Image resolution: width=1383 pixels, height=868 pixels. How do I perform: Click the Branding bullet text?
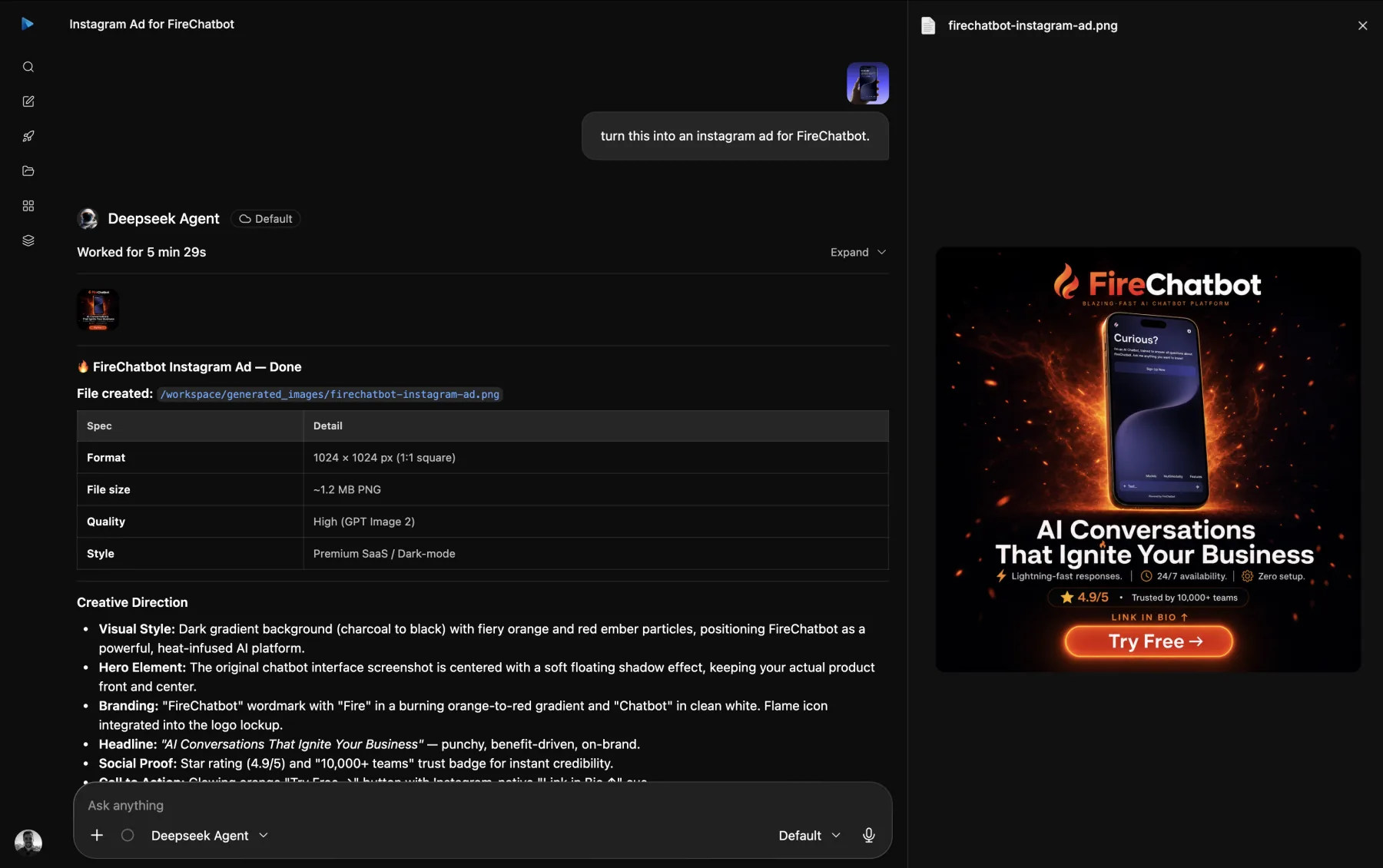tap(463, 715)
